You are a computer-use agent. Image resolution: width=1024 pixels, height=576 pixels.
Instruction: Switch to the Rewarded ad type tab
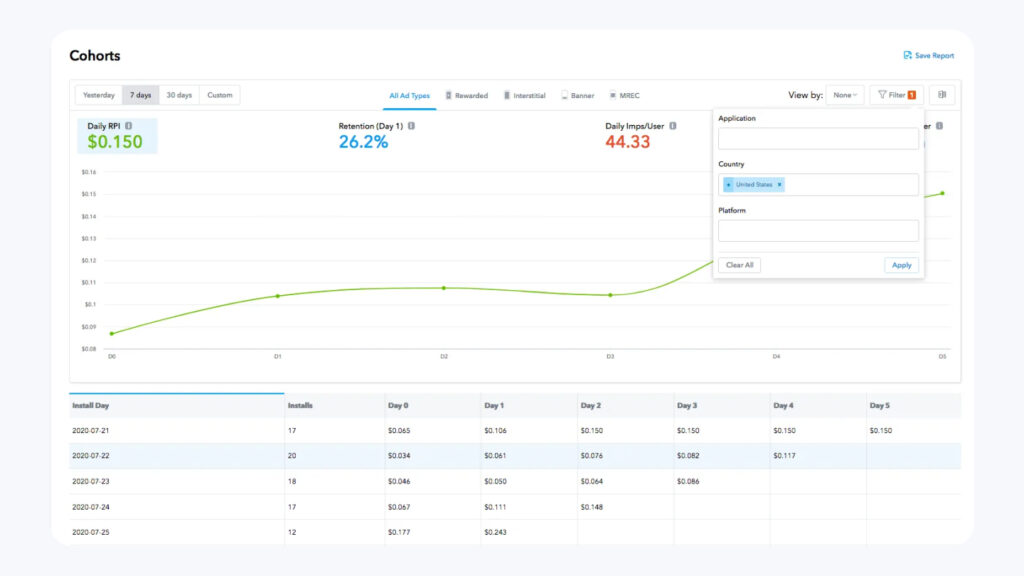467,95
